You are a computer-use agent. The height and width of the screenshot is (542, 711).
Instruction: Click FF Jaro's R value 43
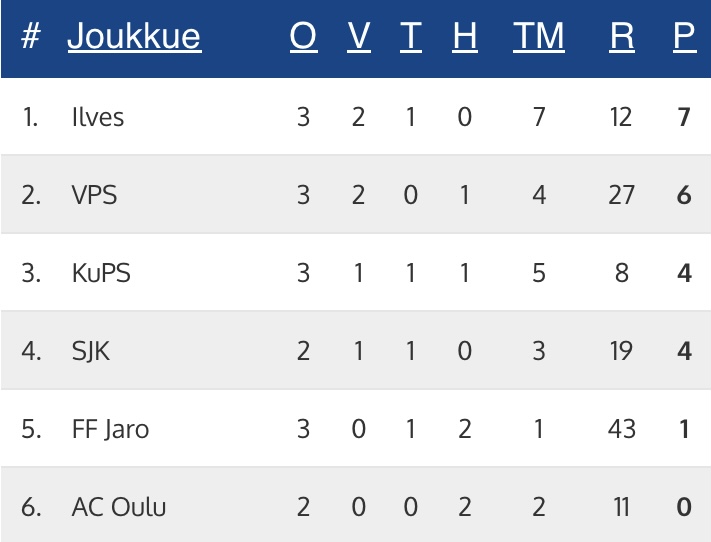(622, 429)
